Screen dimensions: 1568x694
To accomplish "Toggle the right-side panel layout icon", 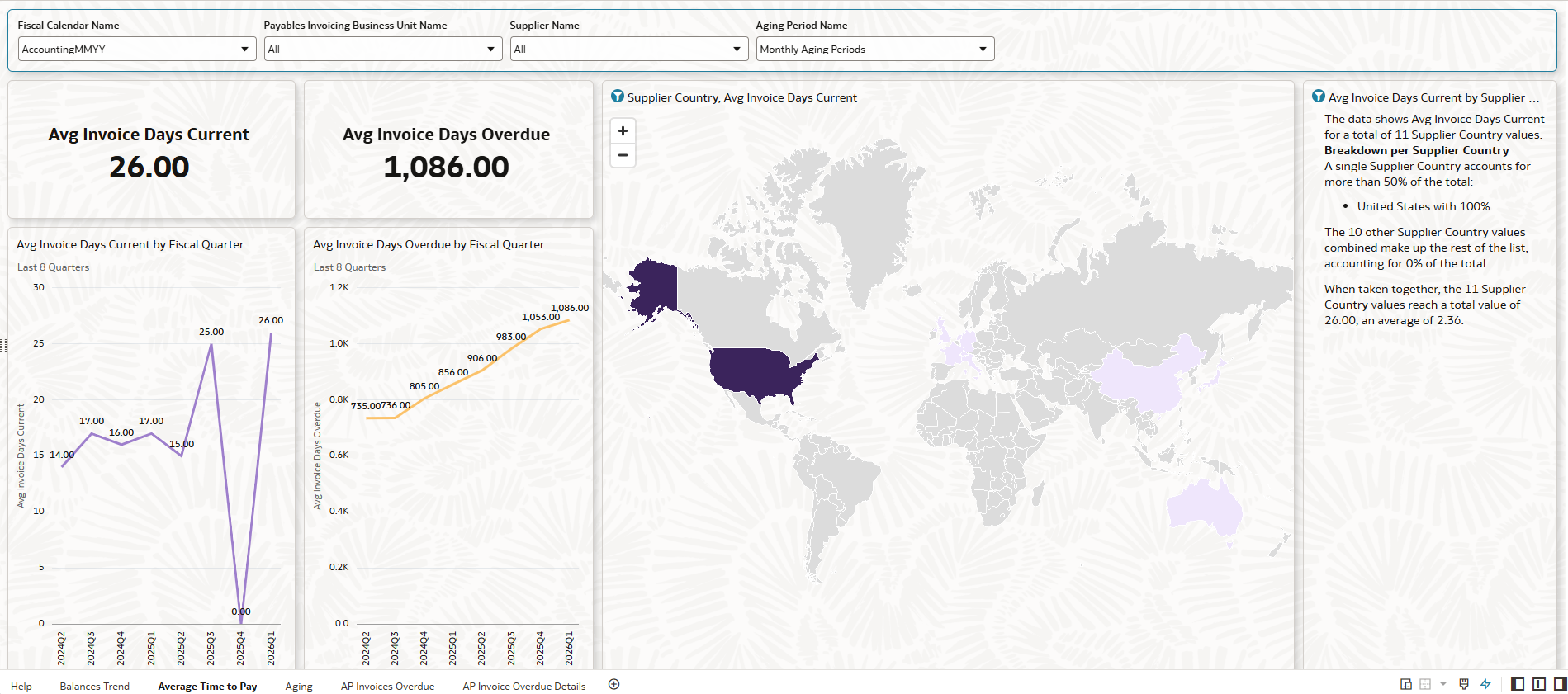I will pos(1560,684).
